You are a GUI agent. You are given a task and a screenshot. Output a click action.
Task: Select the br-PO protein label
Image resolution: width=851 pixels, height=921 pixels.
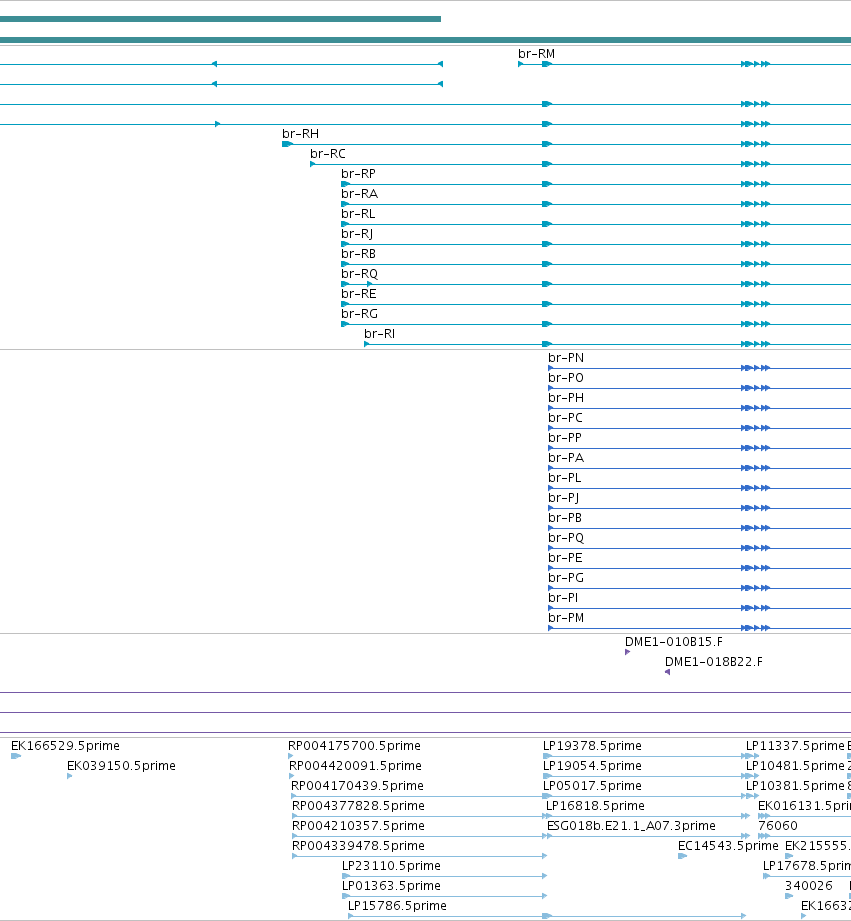click(566, 378)
